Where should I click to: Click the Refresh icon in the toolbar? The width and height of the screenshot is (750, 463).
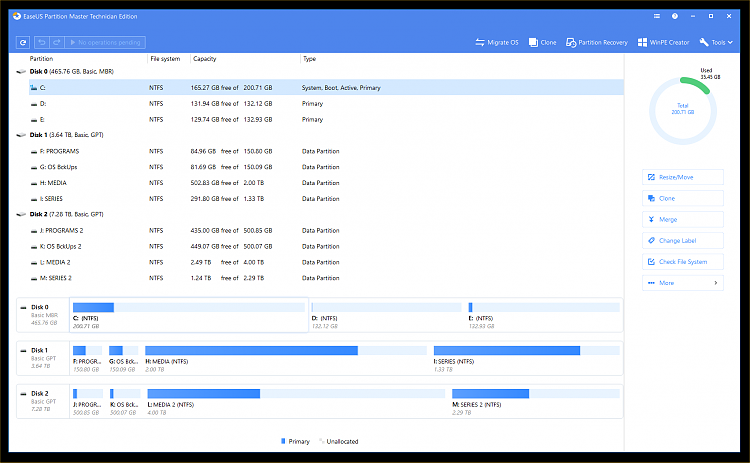click(23, 43)
